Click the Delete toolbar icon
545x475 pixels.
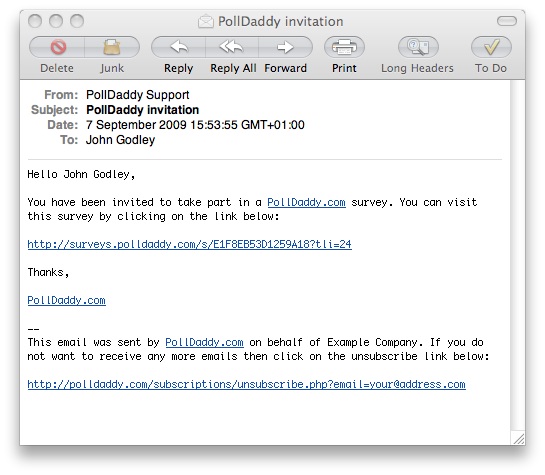[58, 47]
